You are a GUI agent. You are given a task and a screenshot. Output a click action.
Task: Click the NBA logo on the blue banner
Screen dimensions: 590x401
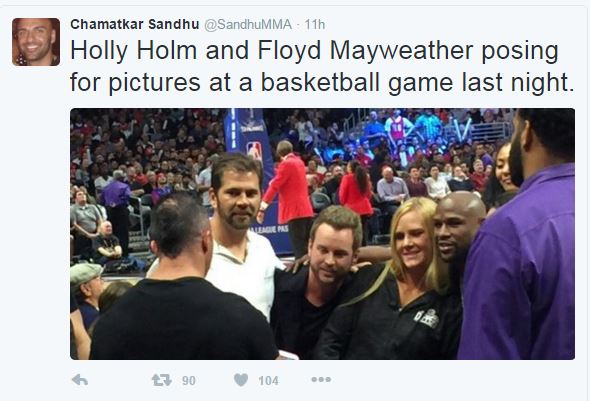[x=254, y=150]
